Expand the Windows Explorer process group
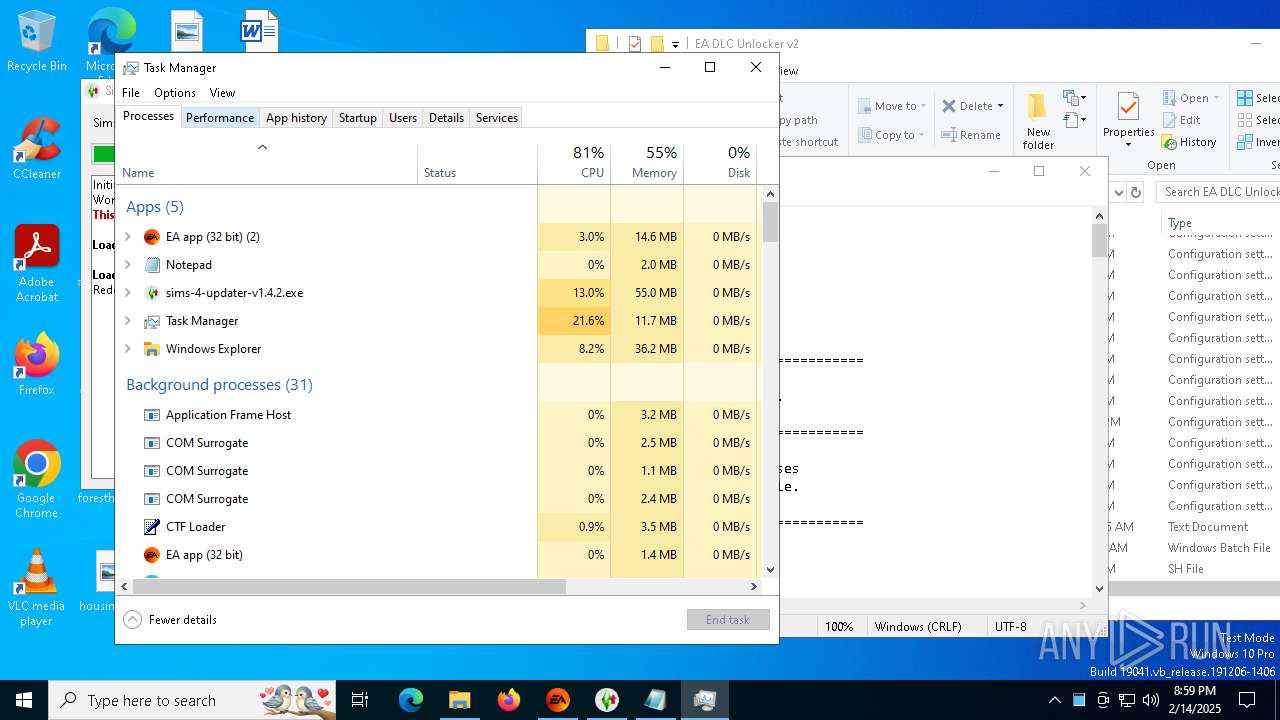 coord(127,349)
